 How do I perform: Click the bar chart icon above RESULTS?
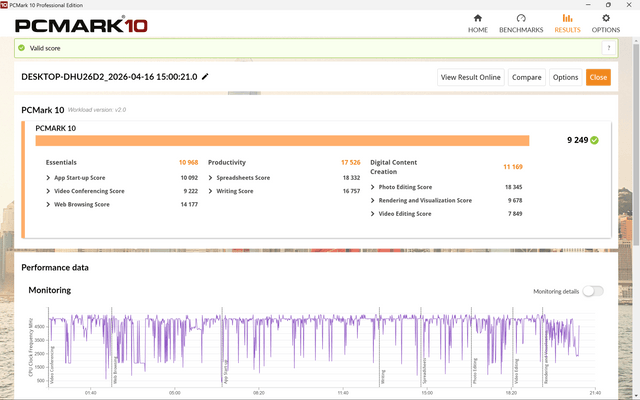pos(567,18)
